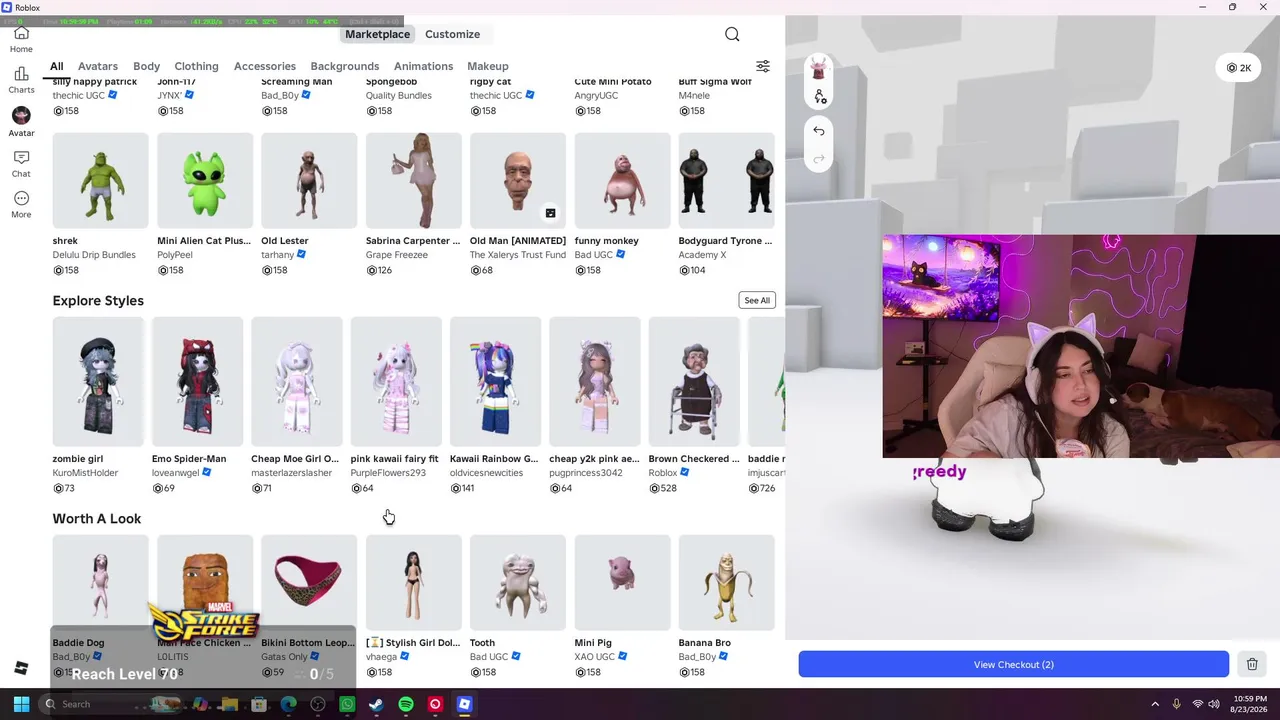
Task: Open the Body category tab
Action: (146, 66)
